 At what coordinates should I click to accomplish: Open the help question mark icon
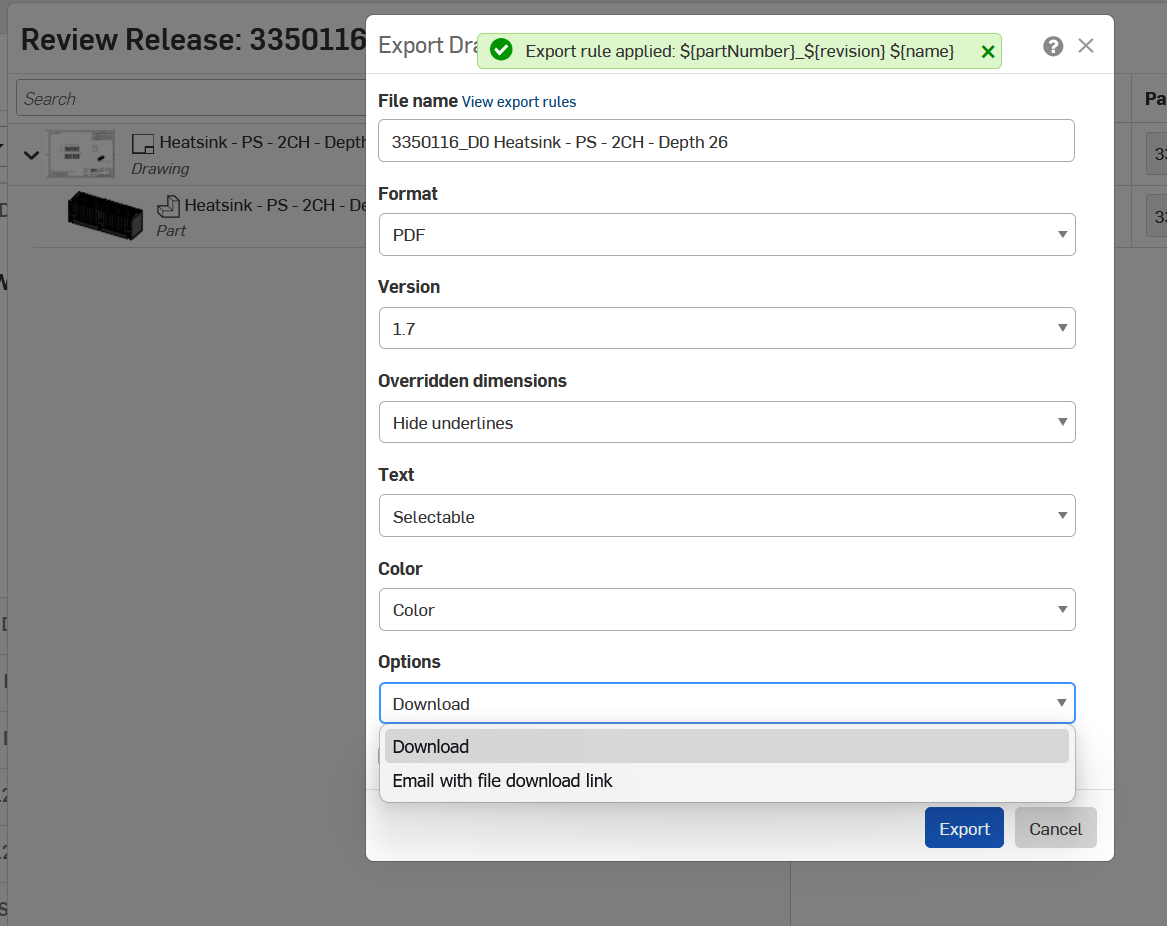[1052, 47]
